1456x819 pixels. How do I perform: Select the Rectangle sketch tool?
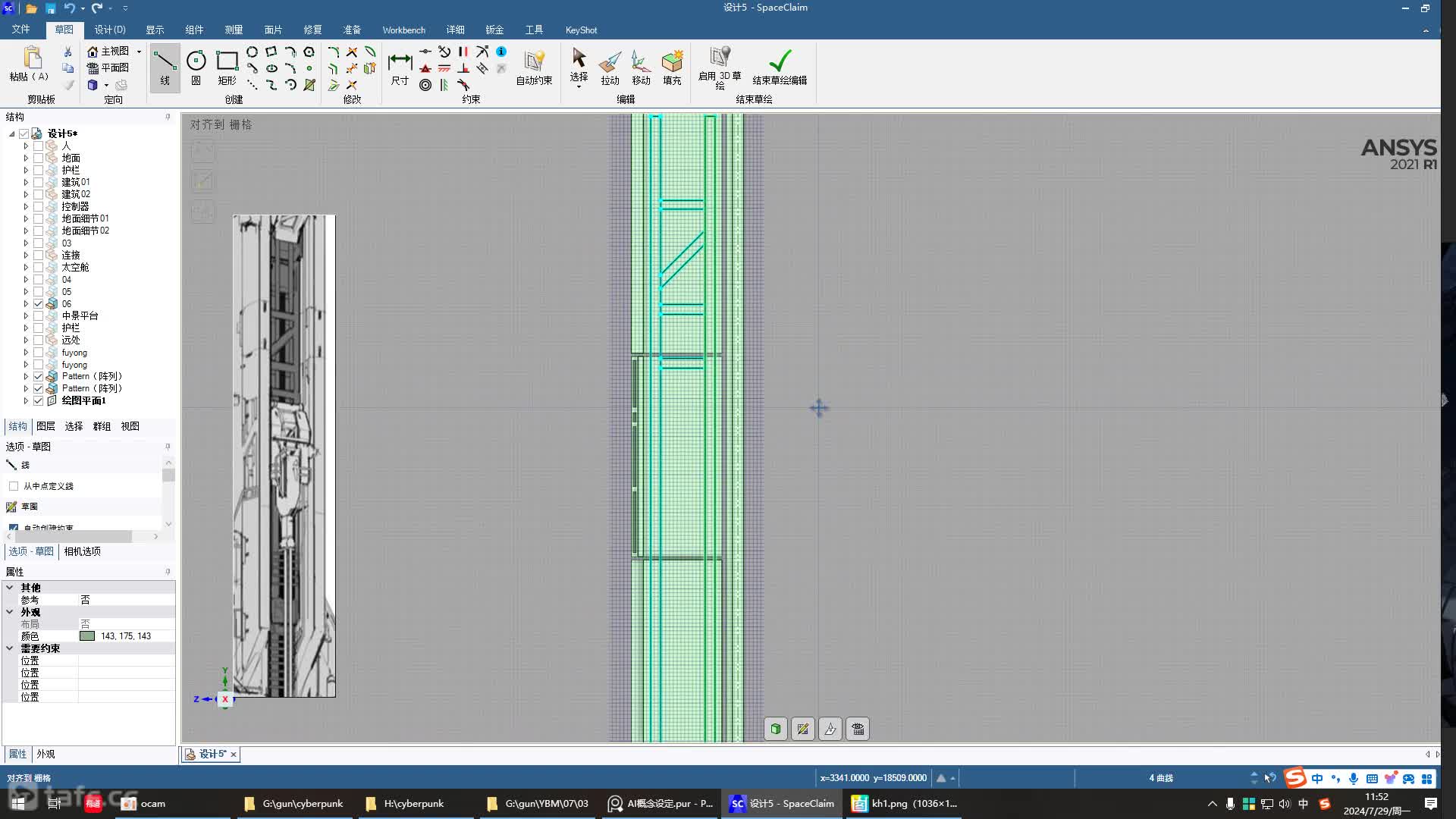[x=227, y=67]
